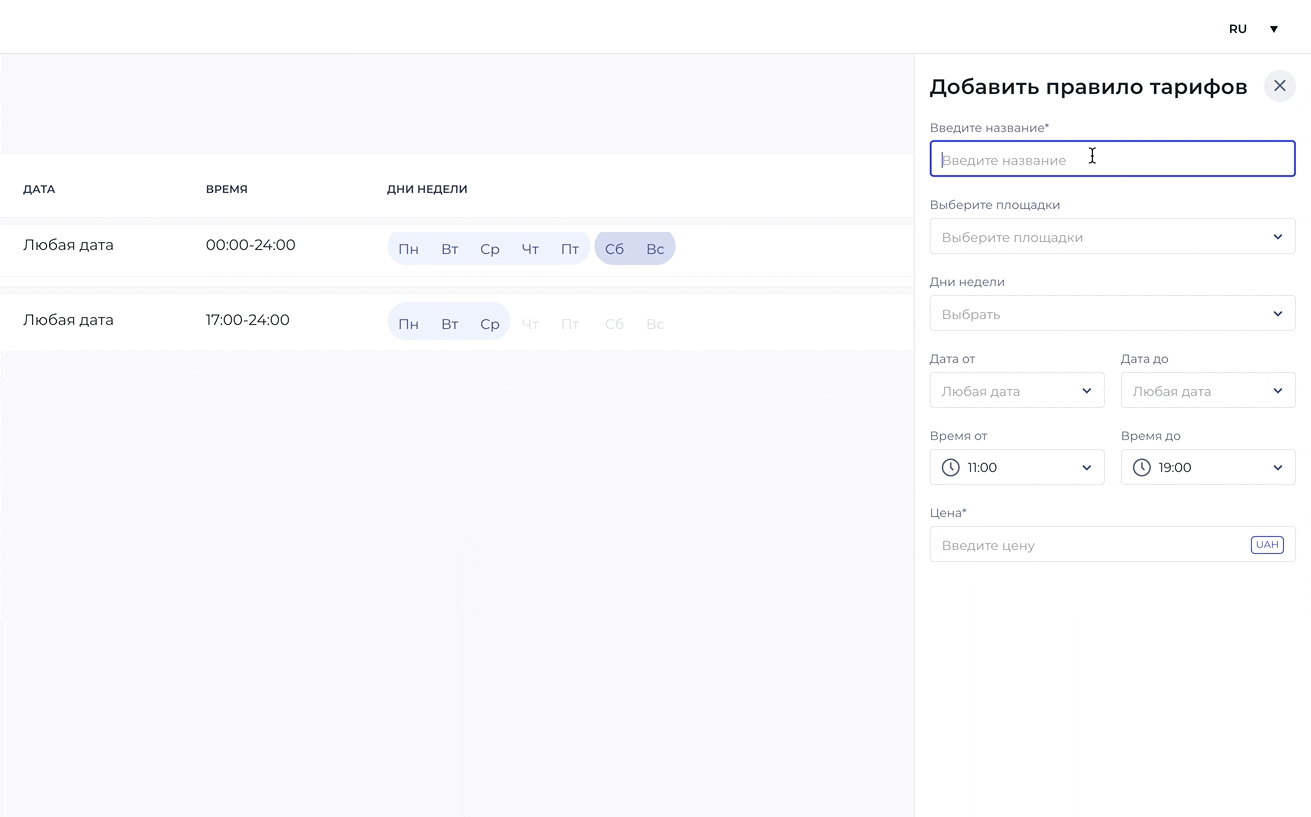Expand the 11:00 start time chevron
Screen dimensions: 1311x817
(1087, 468)
